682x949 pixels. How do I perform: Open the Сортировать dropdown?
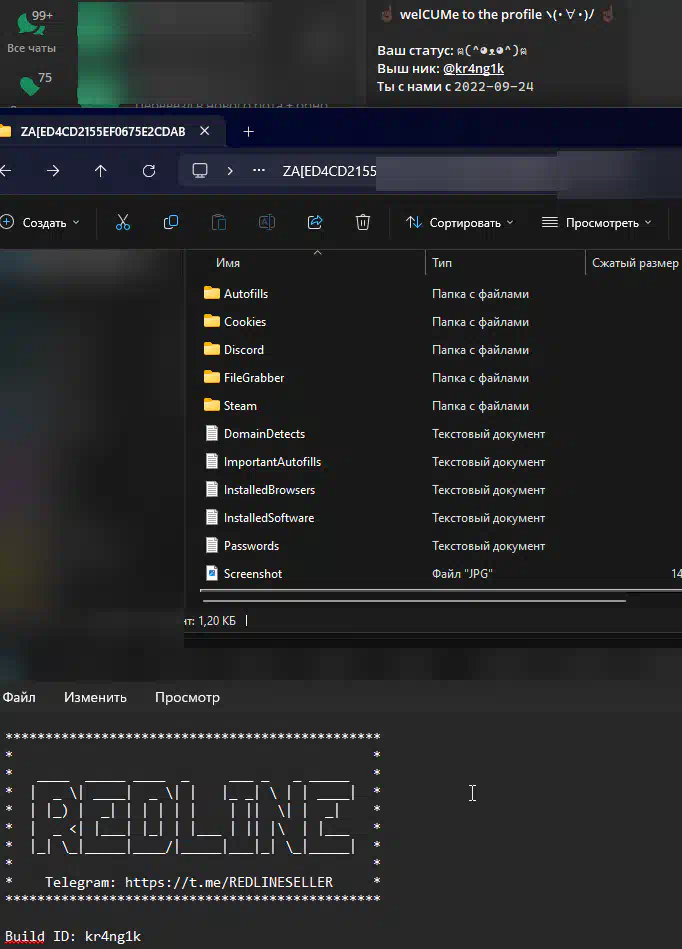(460, 223)
